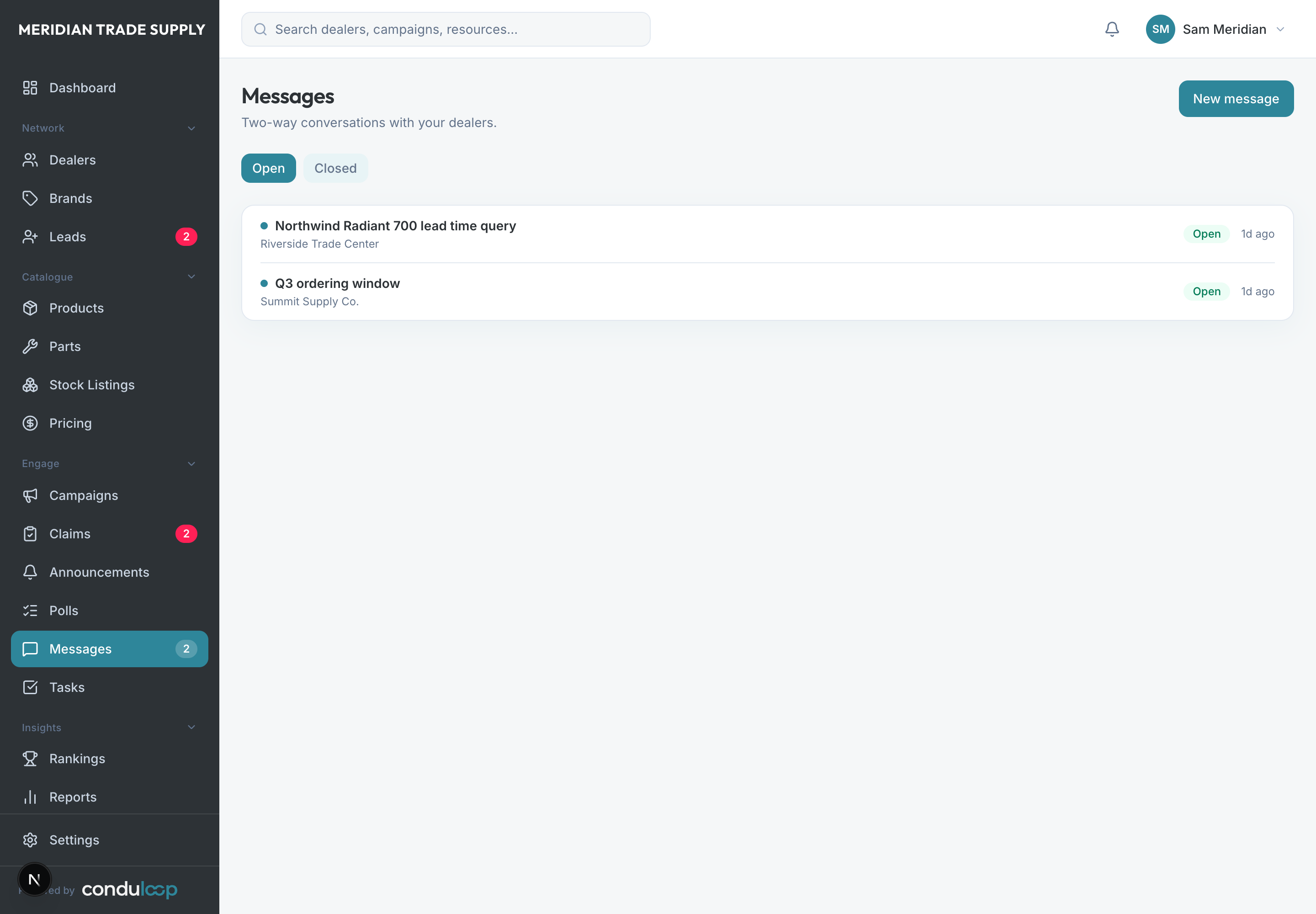Click the SM user avatar
This screenshot has width=1316, height=914.
pyautogui.click(x=1160, y=29)
